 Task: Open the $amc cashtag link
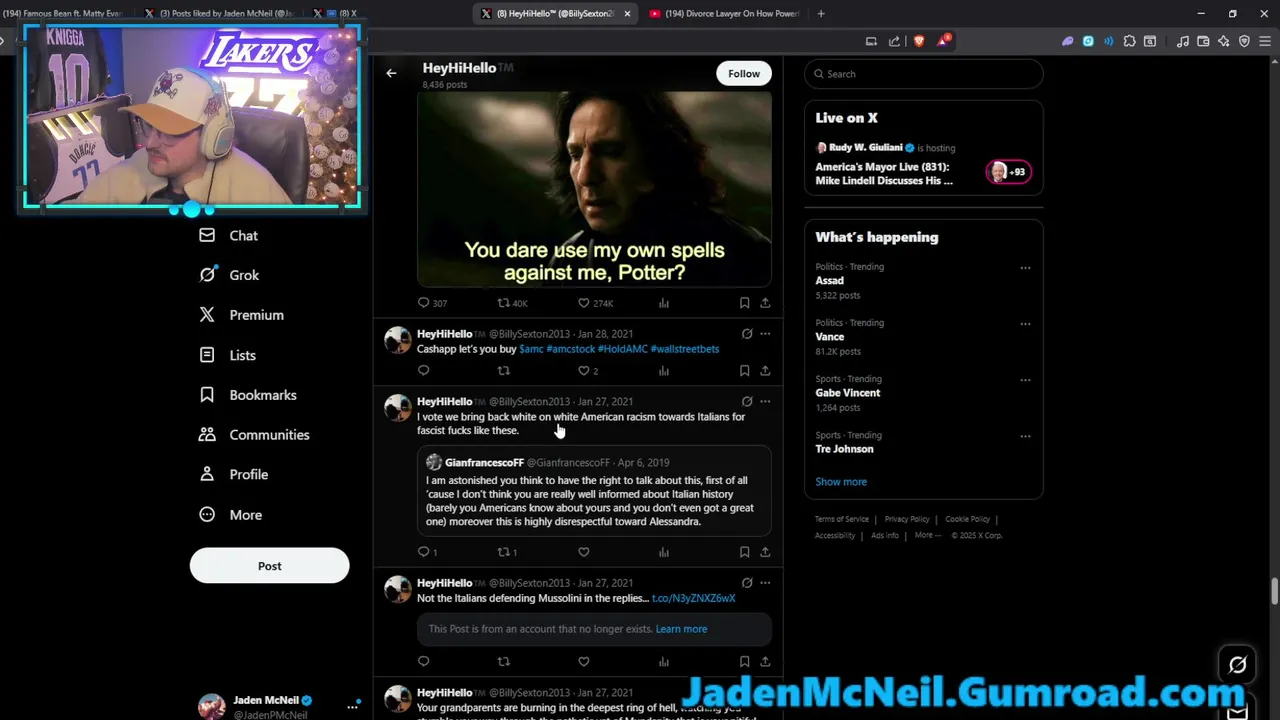531,349
